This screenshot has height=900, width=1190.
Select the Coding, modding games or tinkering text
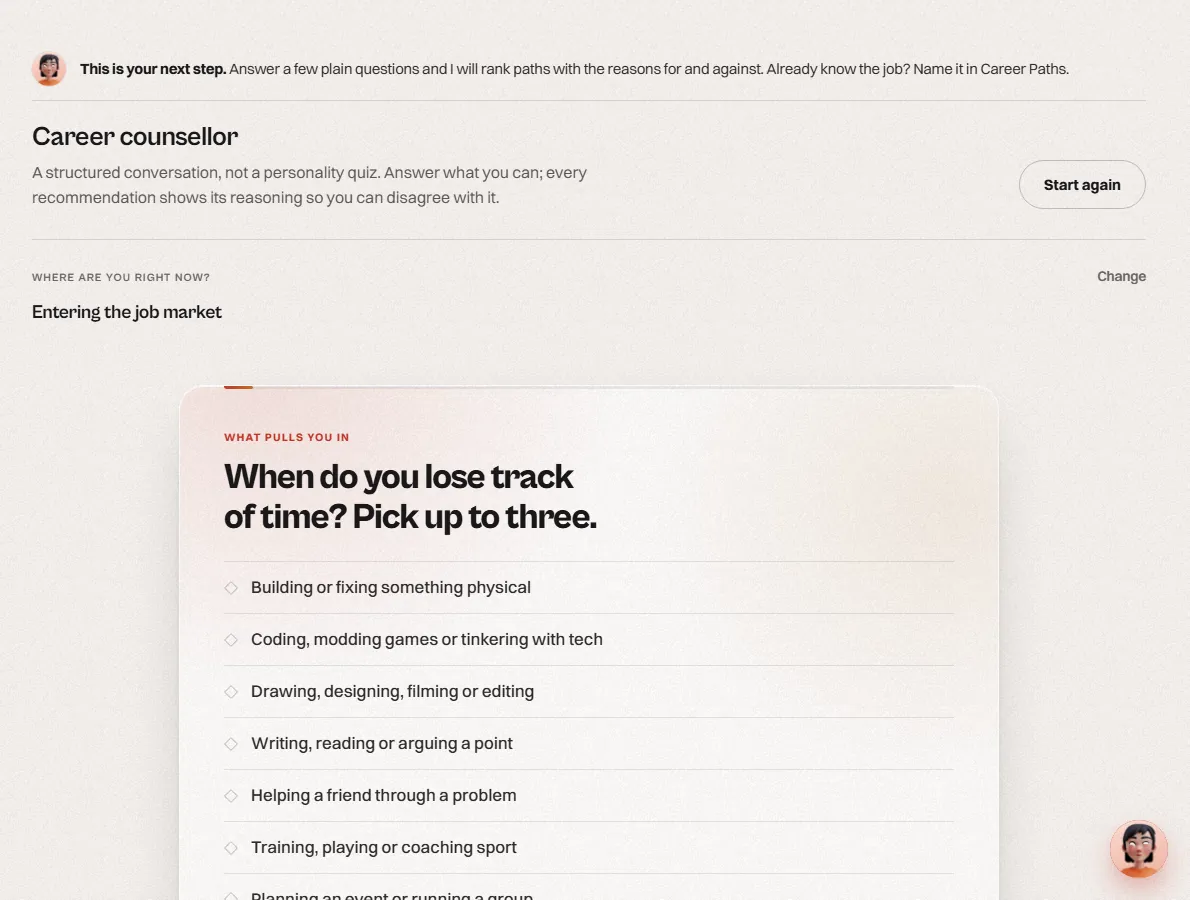[427, 640]
